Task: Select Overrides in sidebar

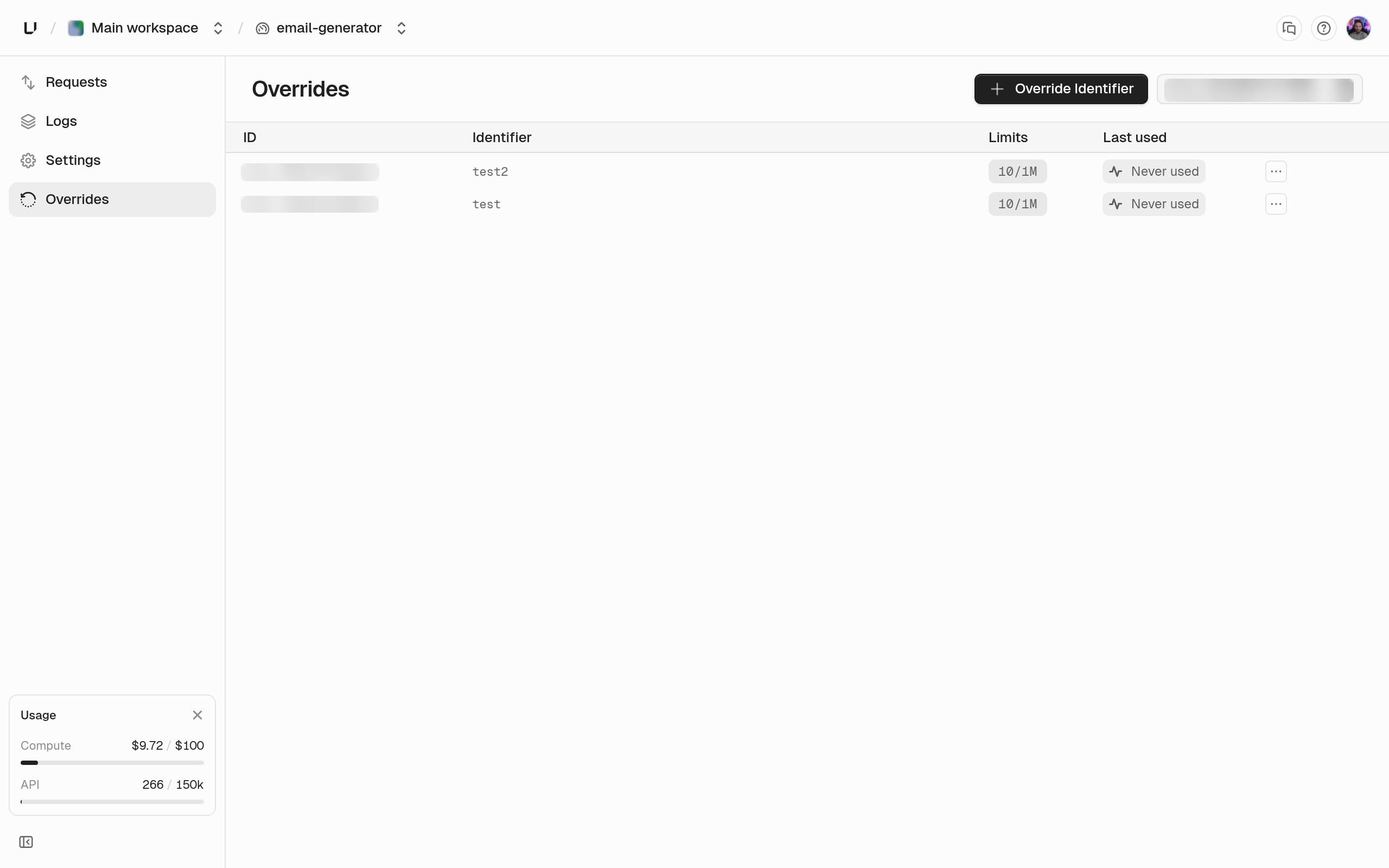Action: click(x=112, y=199)
